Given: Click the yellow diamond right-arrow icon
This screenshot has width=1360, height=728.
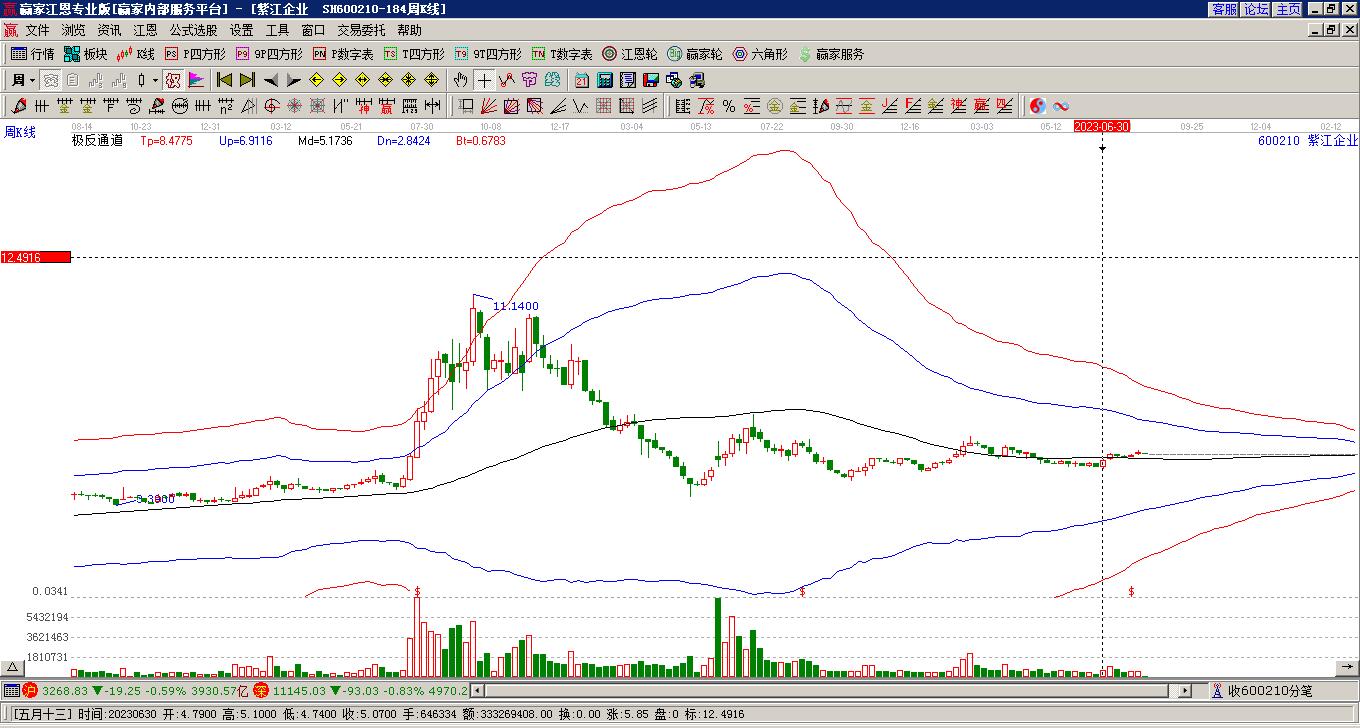Looking at the screenshot, I should [x=339, y=80].
